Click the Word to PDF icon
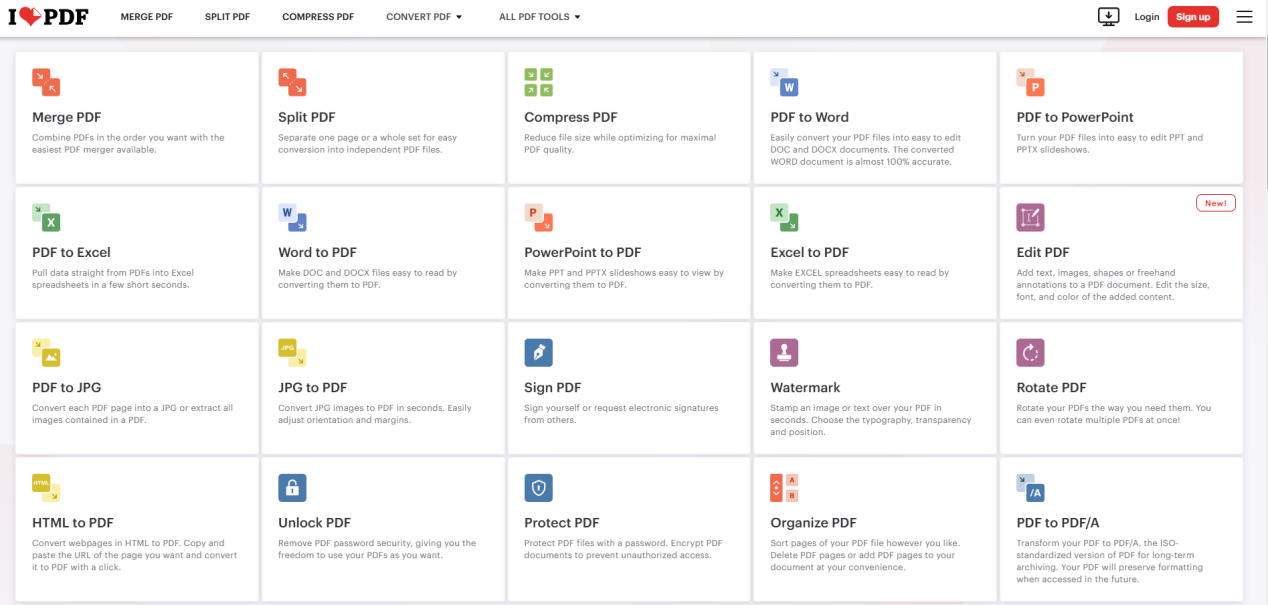The height and width of the screenshot is (605, 1268). (292, 217)
